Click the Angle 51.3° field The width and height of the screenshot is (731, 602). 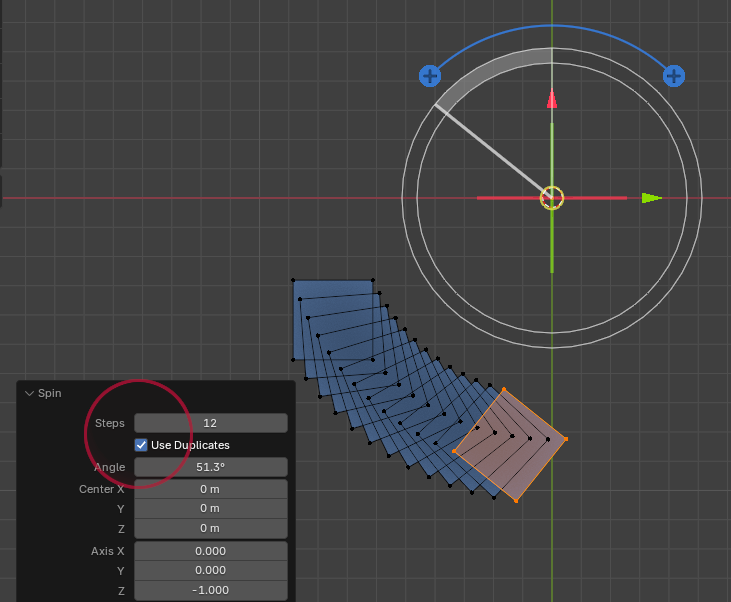(210, 467)
